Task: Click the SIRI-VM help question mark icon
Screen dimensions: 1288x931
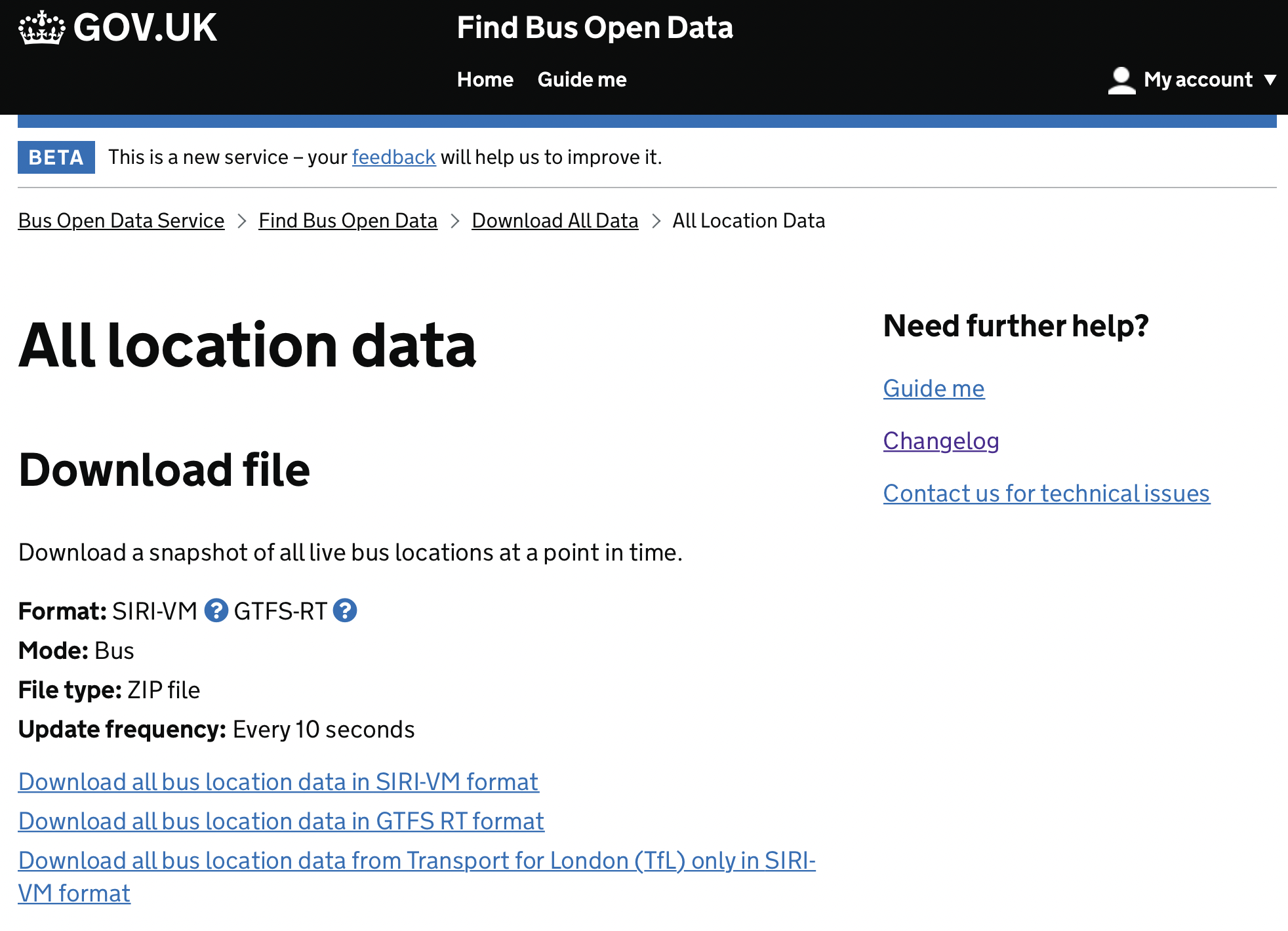Action: coord(216,610)
